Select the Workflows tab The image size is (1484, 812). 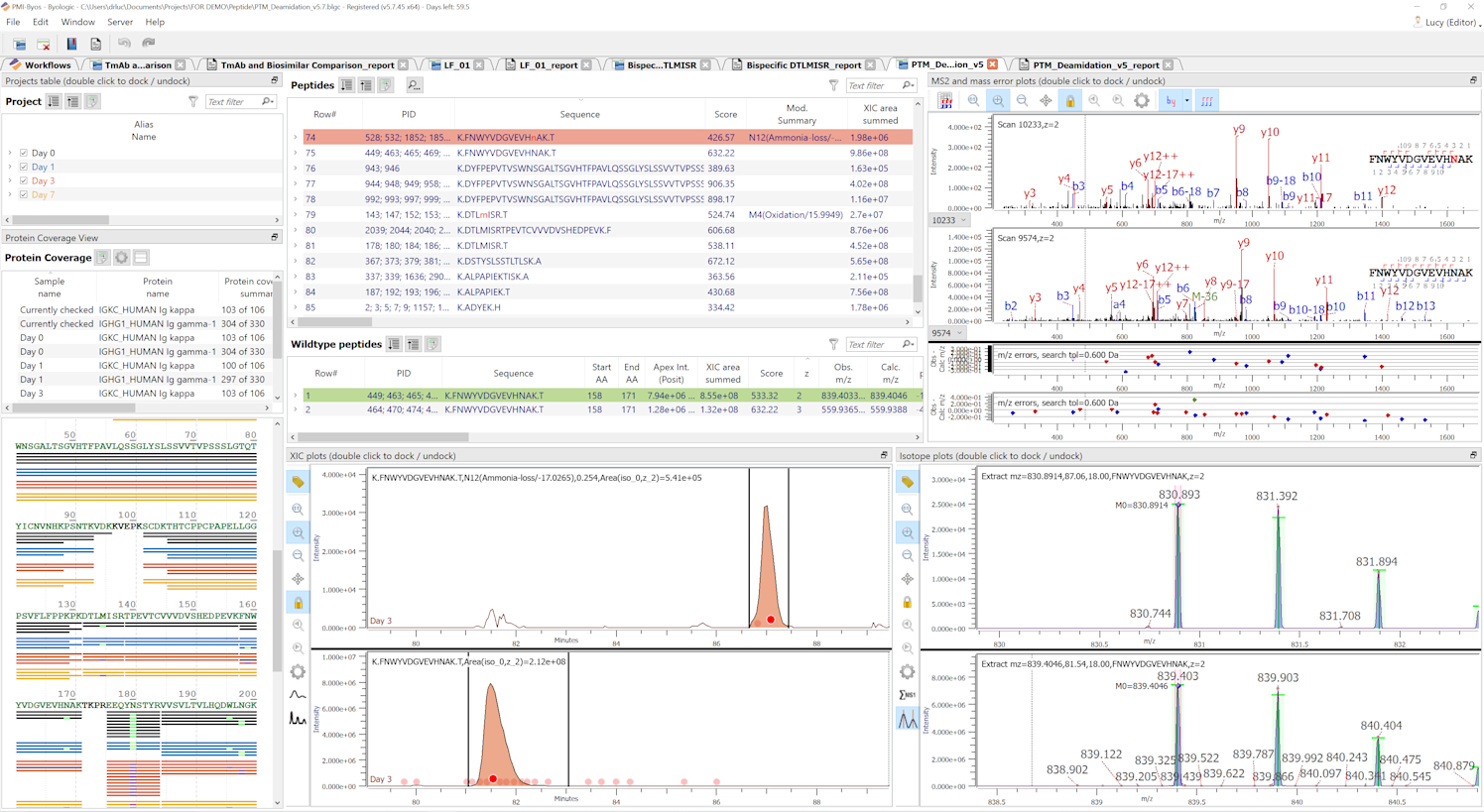point(47,65)
